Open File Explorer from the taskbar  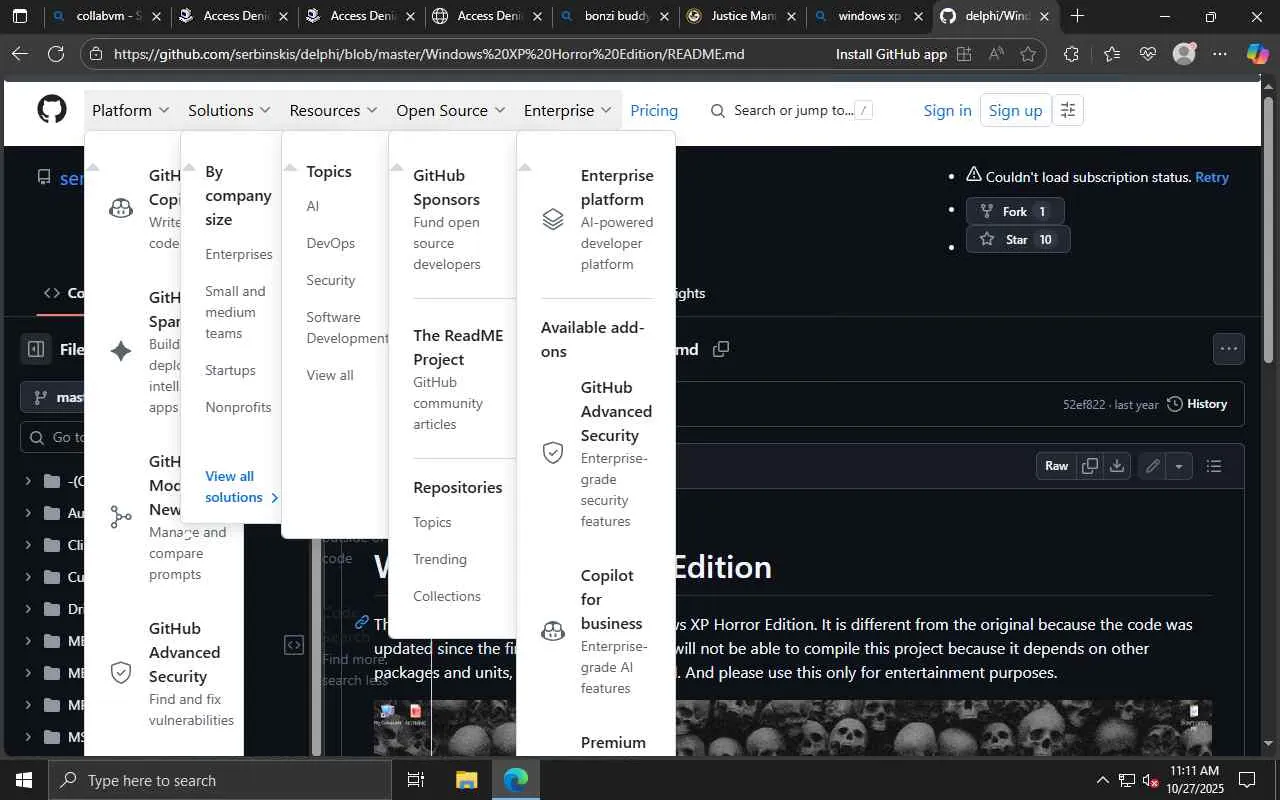pos(467,780)
